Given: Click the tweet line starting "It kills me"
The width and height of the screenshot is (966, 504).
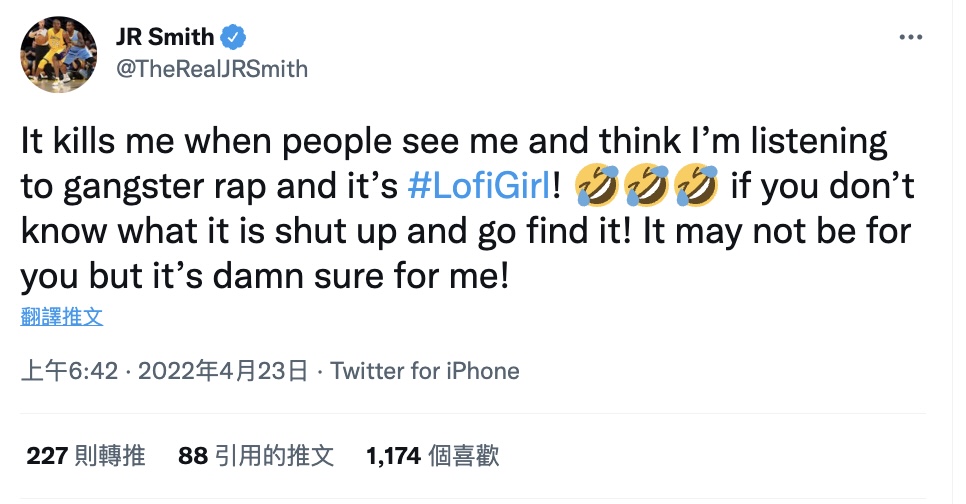Looking at the screenshot, I should pyautogui.click(x=454, y=142).
